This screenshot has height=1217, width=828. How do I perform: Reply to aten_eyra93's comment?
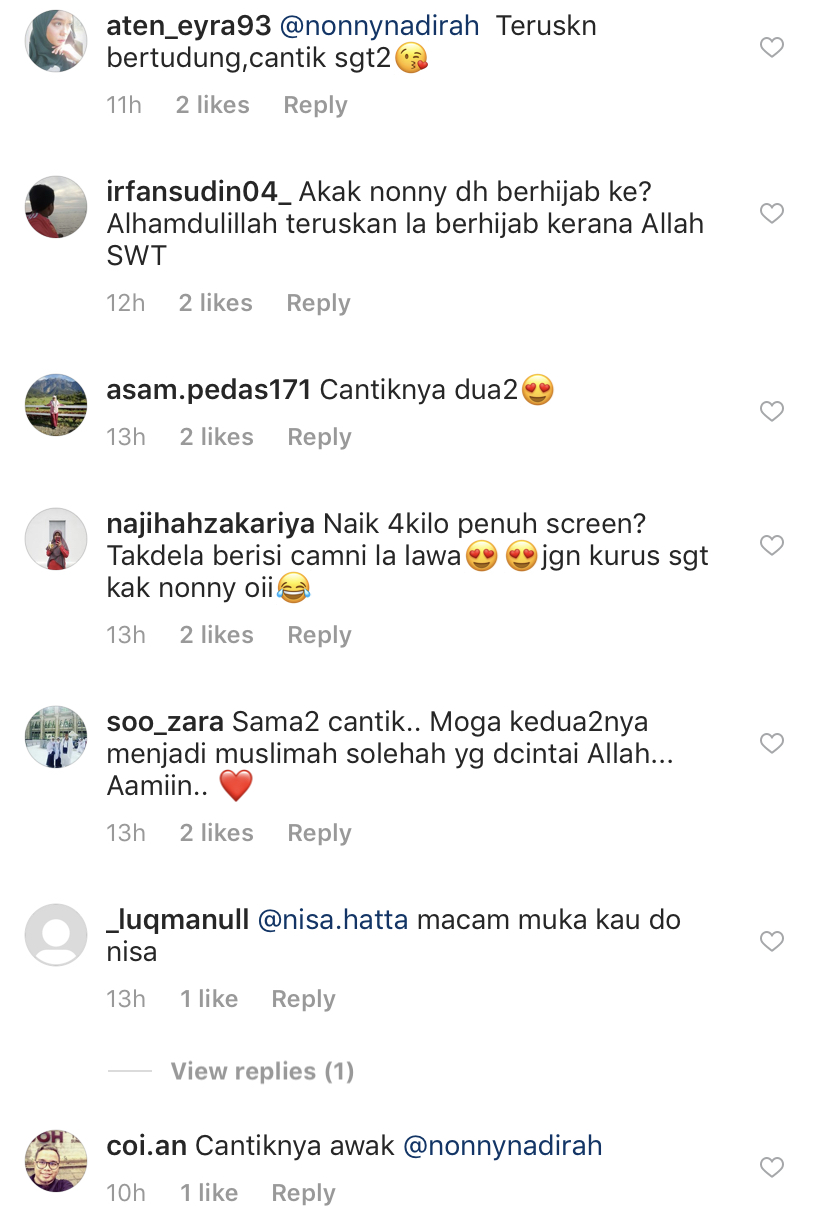(x=315, y=105)
